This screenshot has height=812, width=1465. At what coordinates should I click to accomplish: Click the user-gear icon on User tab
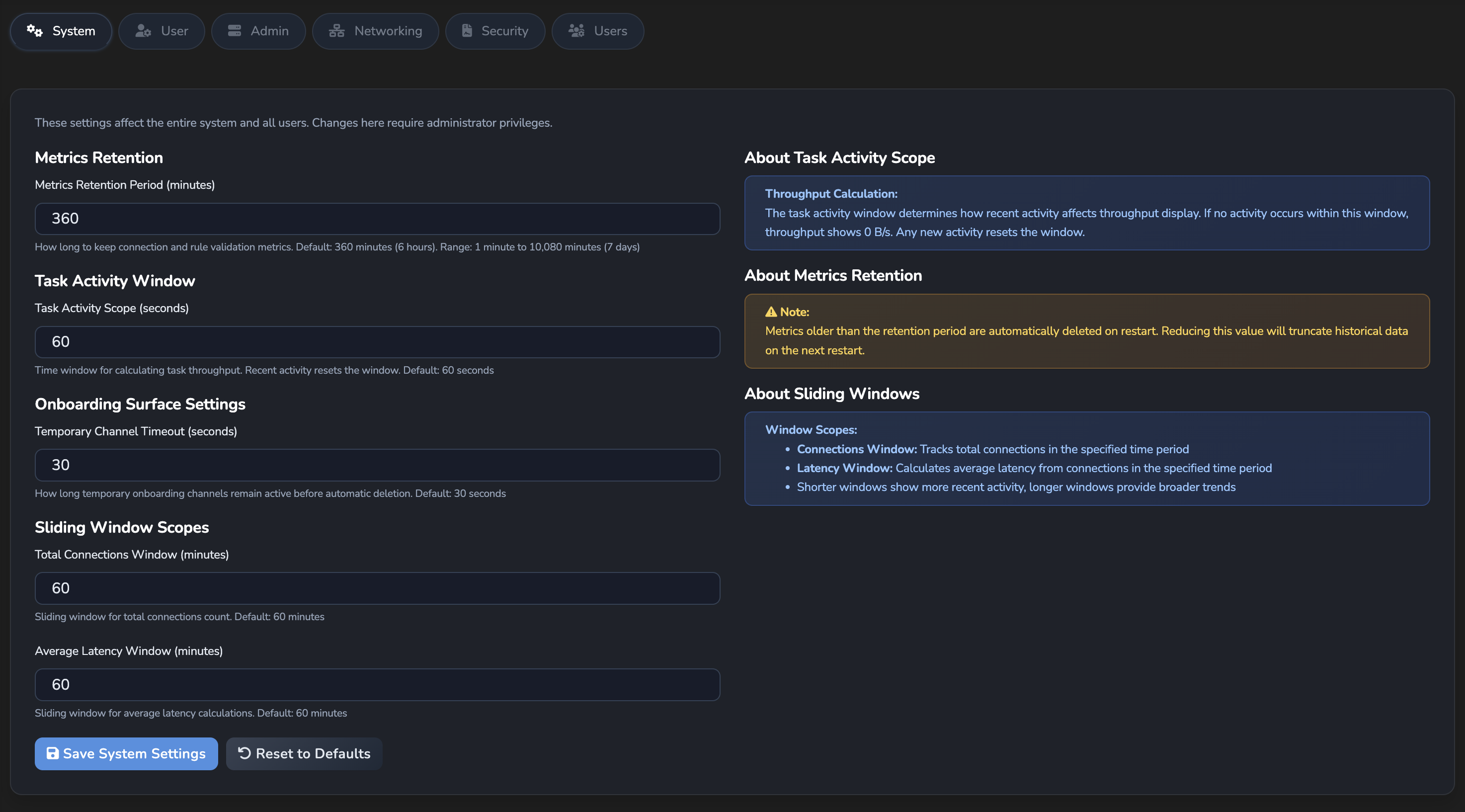point(143,31)
